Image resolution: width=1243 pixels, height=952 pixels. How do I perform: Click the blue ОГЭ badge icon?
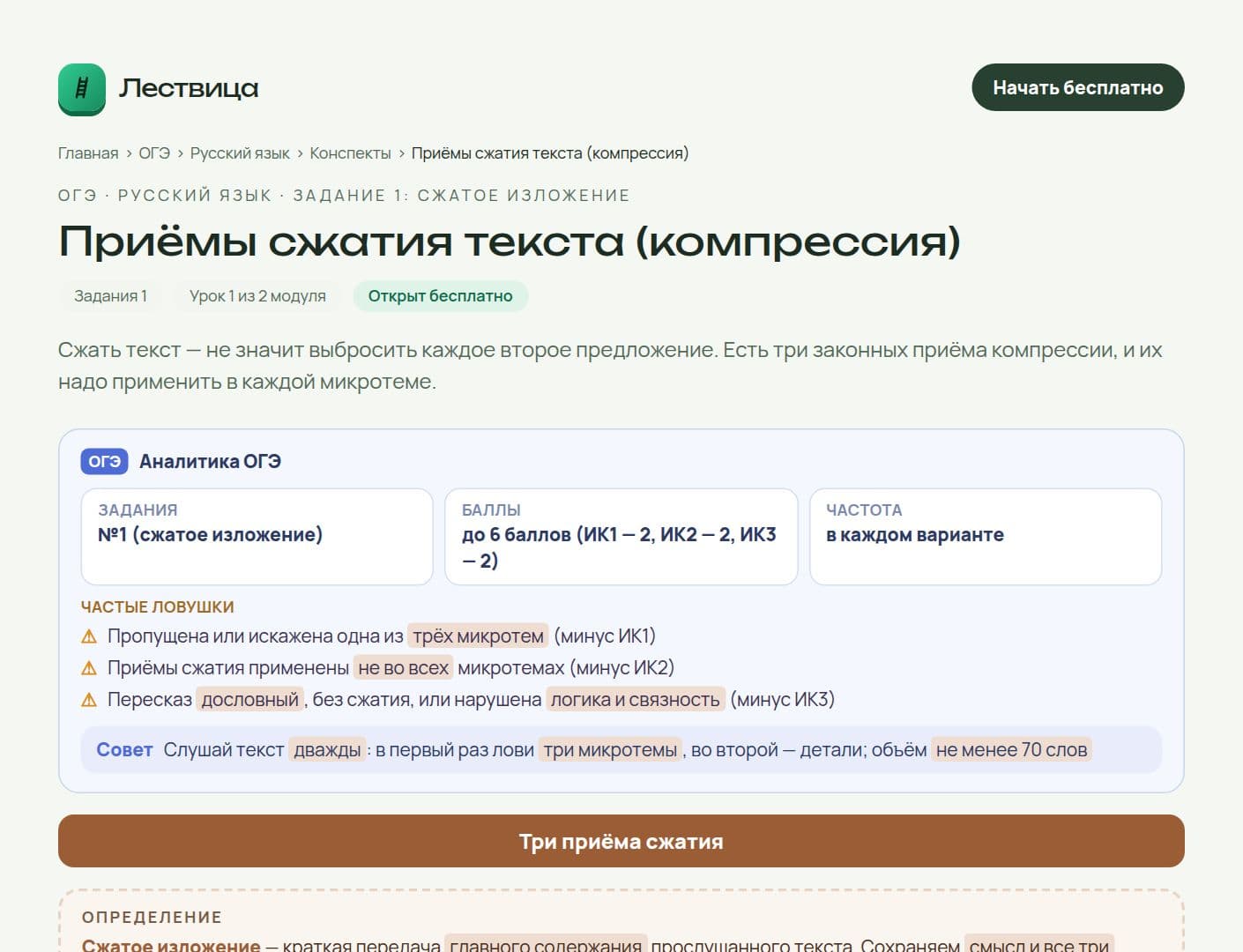104,462
